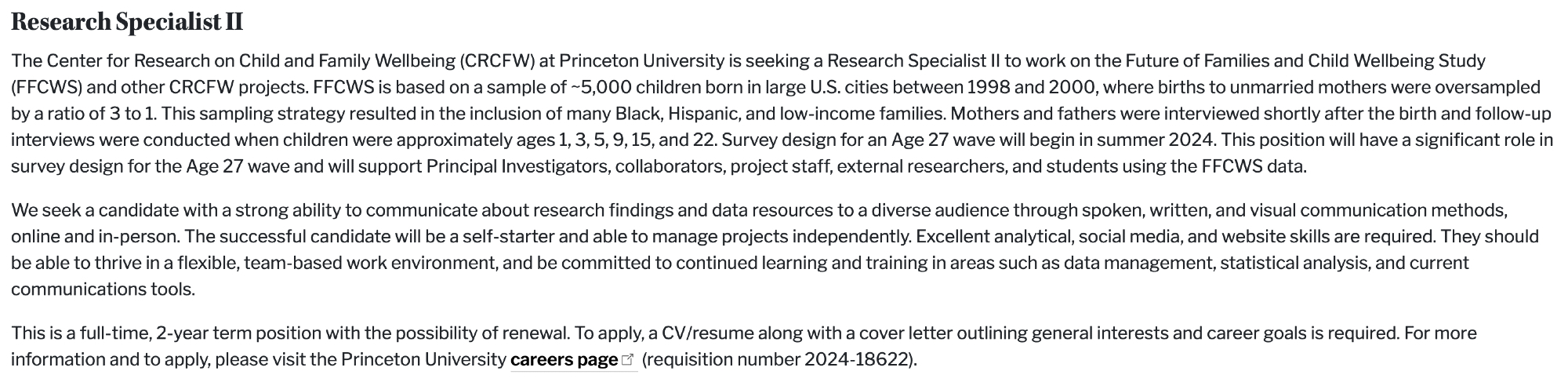This screenshot has height=382, width=1568.
Task: Click the requisition number 2024-18622 text
Action: (x=856, y=360)
